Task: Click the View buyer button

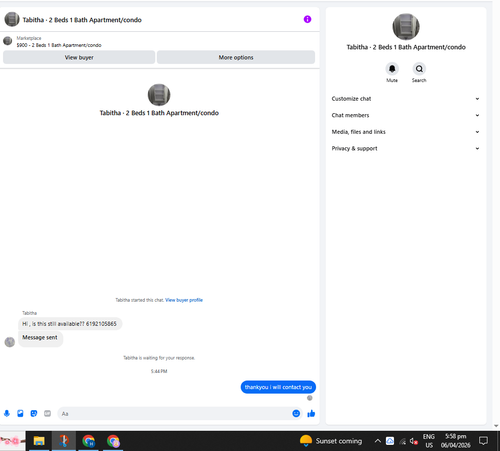Action: [79, 57]
